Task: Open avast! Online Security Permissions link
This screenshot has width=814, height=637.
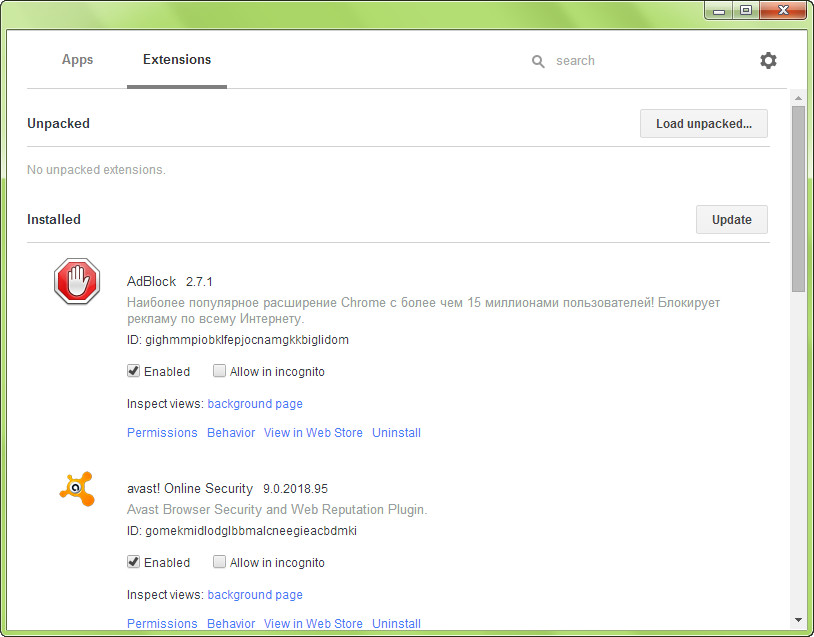Action: (x=162, y=624)
